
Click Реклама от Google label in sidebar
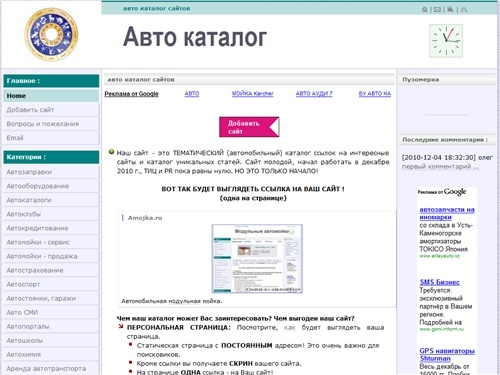pyautogui.click(x=442, y=192)
